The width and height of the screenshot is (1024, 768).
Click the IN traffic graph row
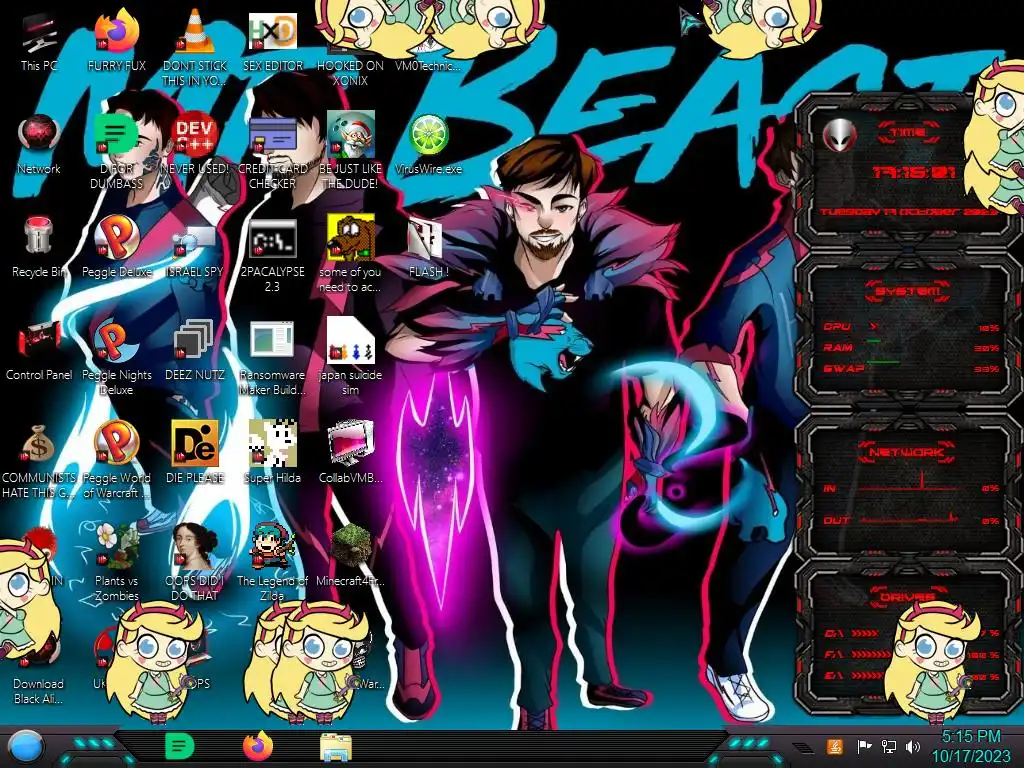click(911, 485)
